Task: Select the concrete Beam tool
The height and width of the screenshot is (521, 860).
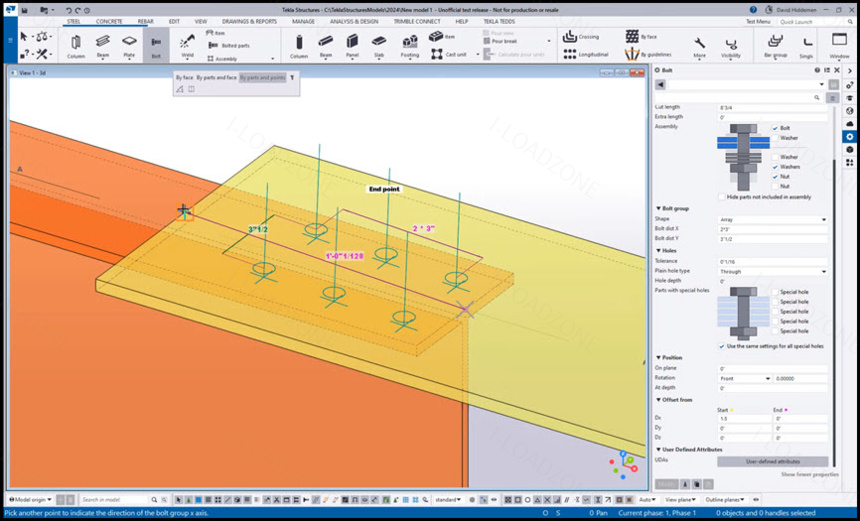Action: coord(326,46)
